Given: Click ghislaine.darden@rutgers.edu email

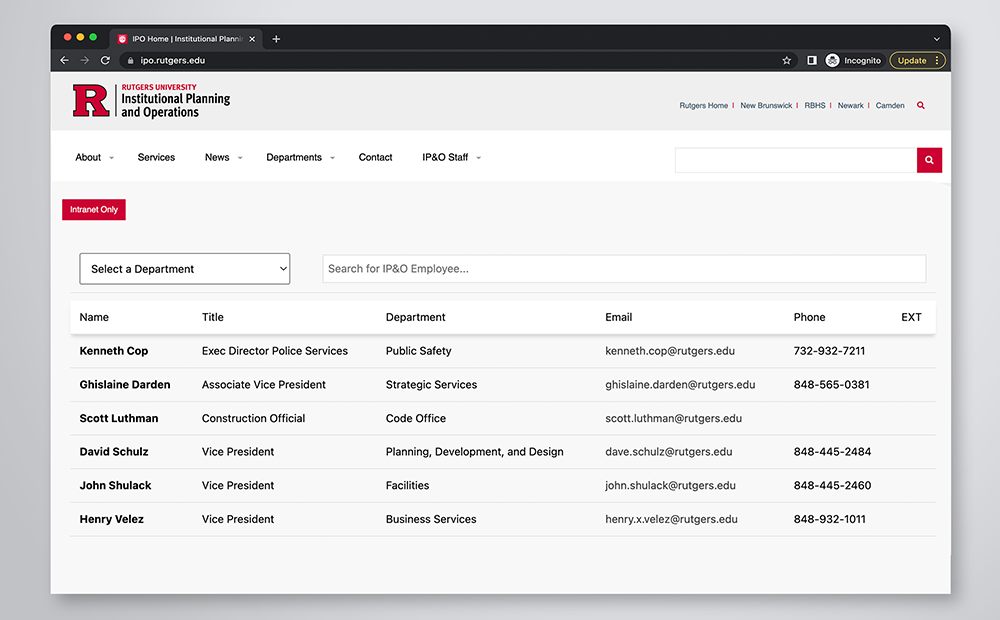Looking at the screenshot, I should coord(680,385).
